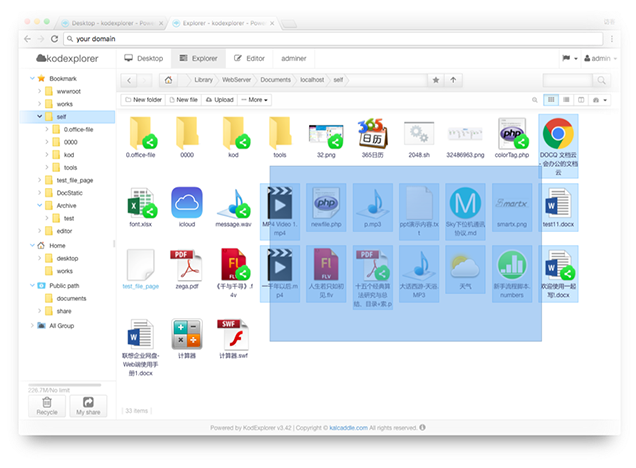Select the tools folder in file grid

tap(280, 134)
